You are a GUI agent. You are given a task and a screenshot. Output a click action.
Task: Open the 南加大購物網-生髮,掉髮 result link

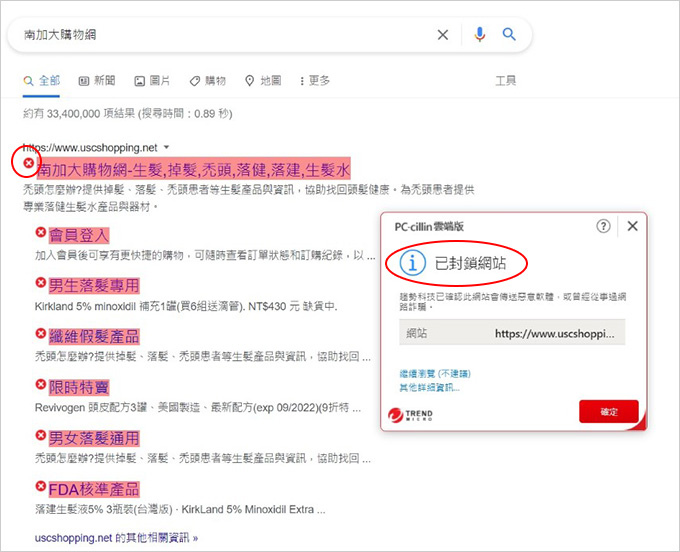pos(194,170)
